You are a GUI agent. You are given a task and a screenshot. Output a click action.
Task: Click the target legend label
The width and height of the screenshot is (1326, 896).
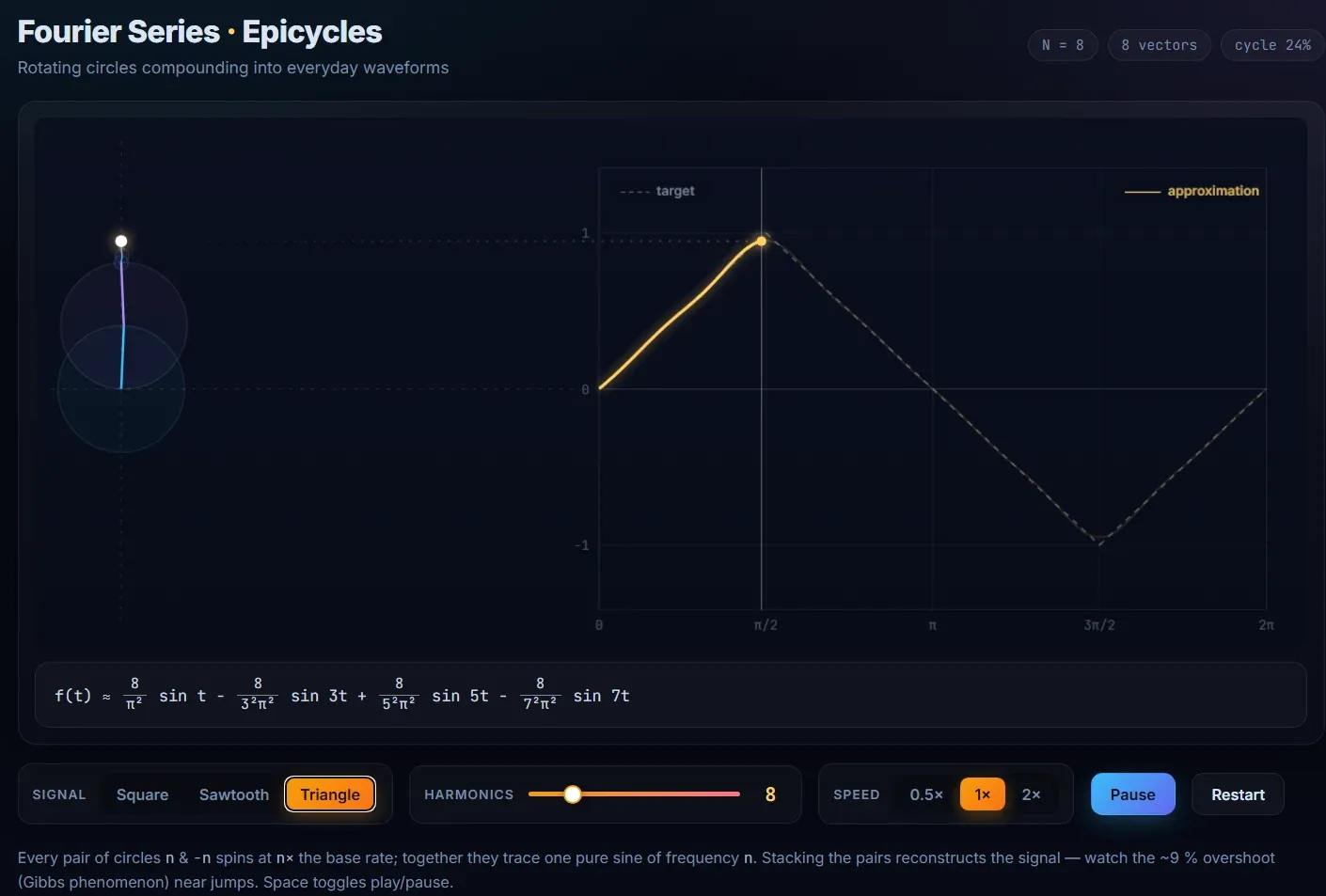click(675, 191)
